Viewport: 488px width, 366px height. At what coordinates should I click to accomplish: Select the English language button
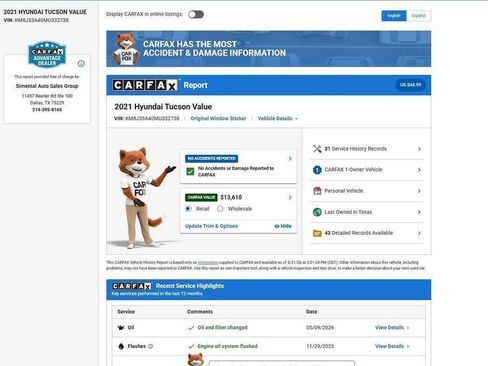(394, 16)
